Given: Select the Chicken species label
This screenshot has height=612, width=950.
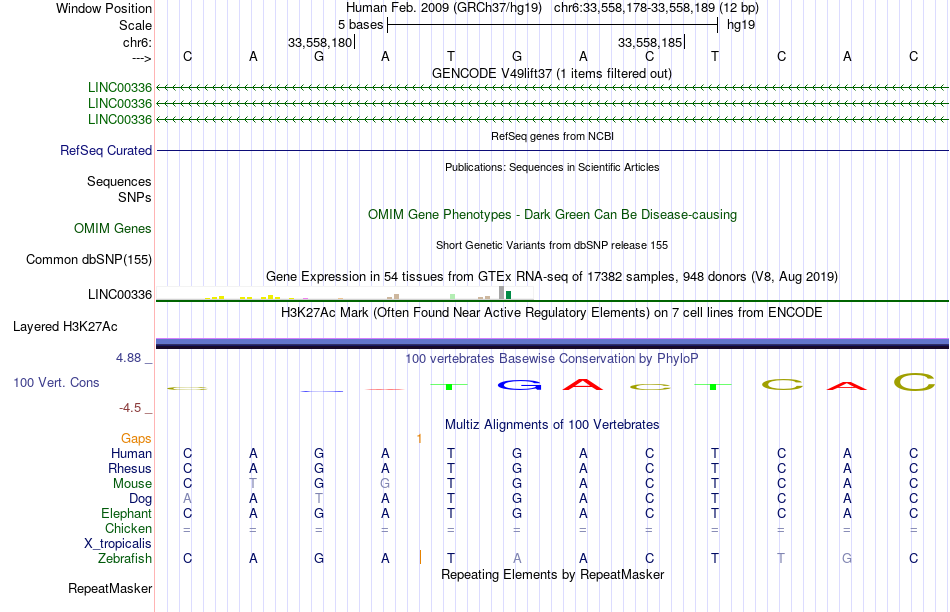Looking at the screenshot, I should tap(128, 528).
